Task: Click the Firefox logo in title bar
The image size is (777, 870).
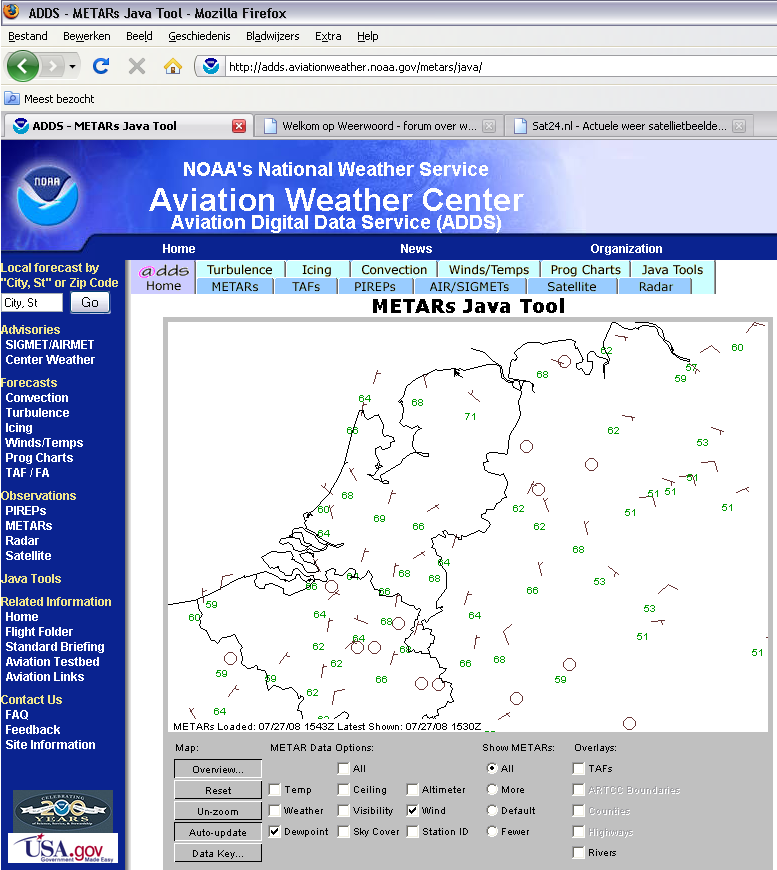Action: [11, 12]
